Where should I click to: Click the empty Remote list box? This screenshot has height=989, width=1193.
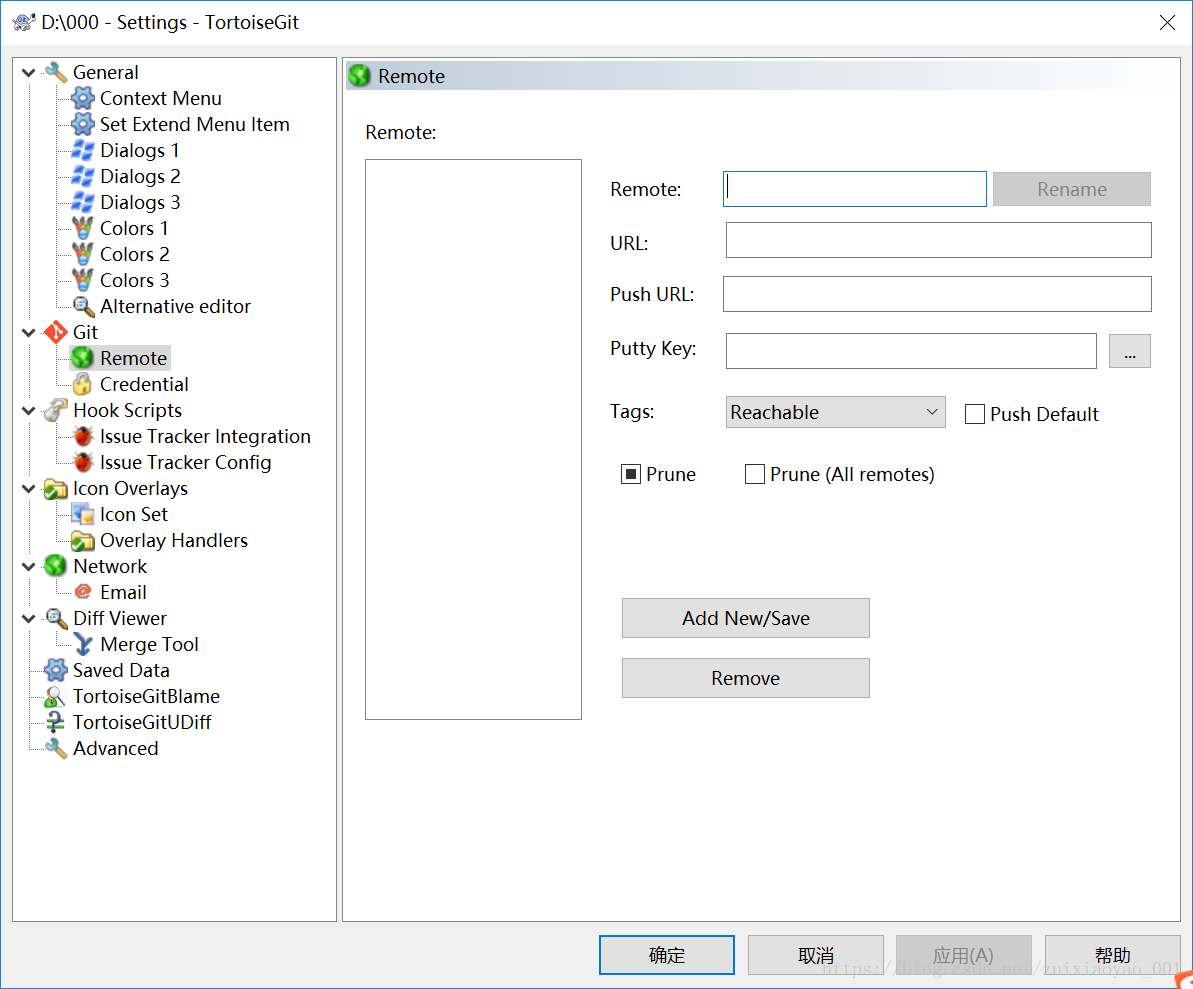(x=473, y=439)
